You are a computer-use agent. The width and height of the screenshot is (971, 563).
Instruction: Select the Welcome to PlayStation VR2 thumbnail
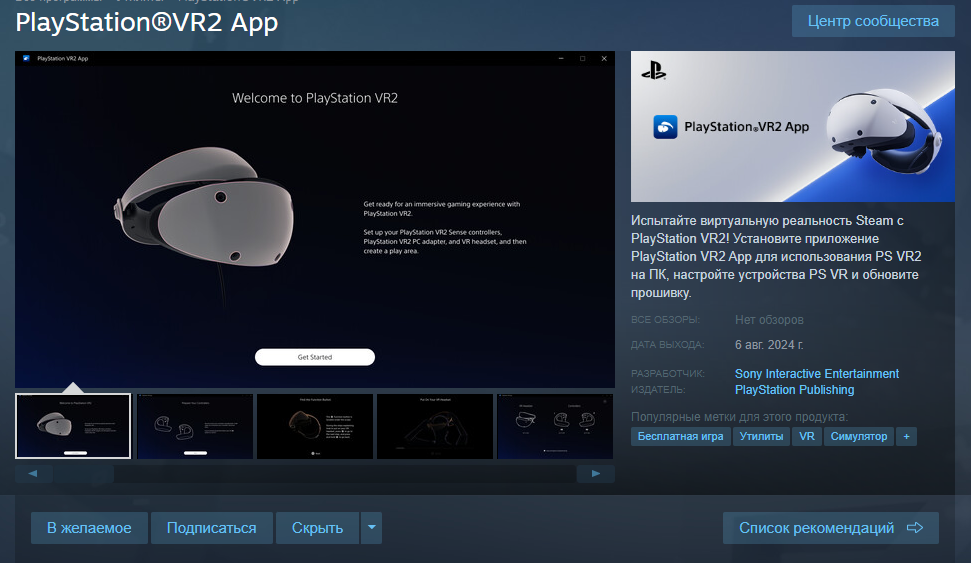click(73, 426)
